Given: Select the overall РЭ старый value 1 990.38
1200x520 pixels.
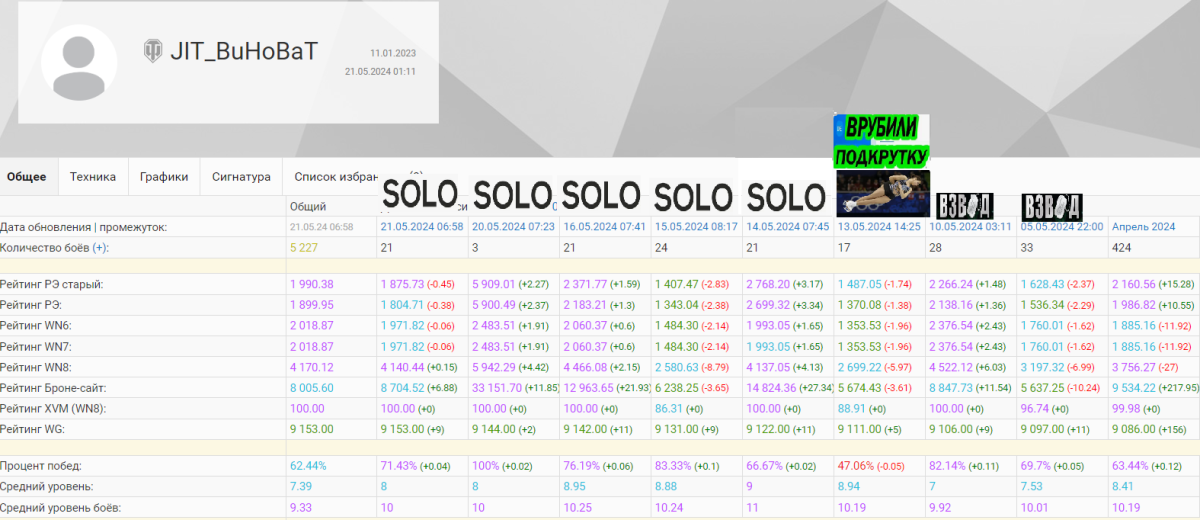Looking at the screenshot, I should [312, 285].
